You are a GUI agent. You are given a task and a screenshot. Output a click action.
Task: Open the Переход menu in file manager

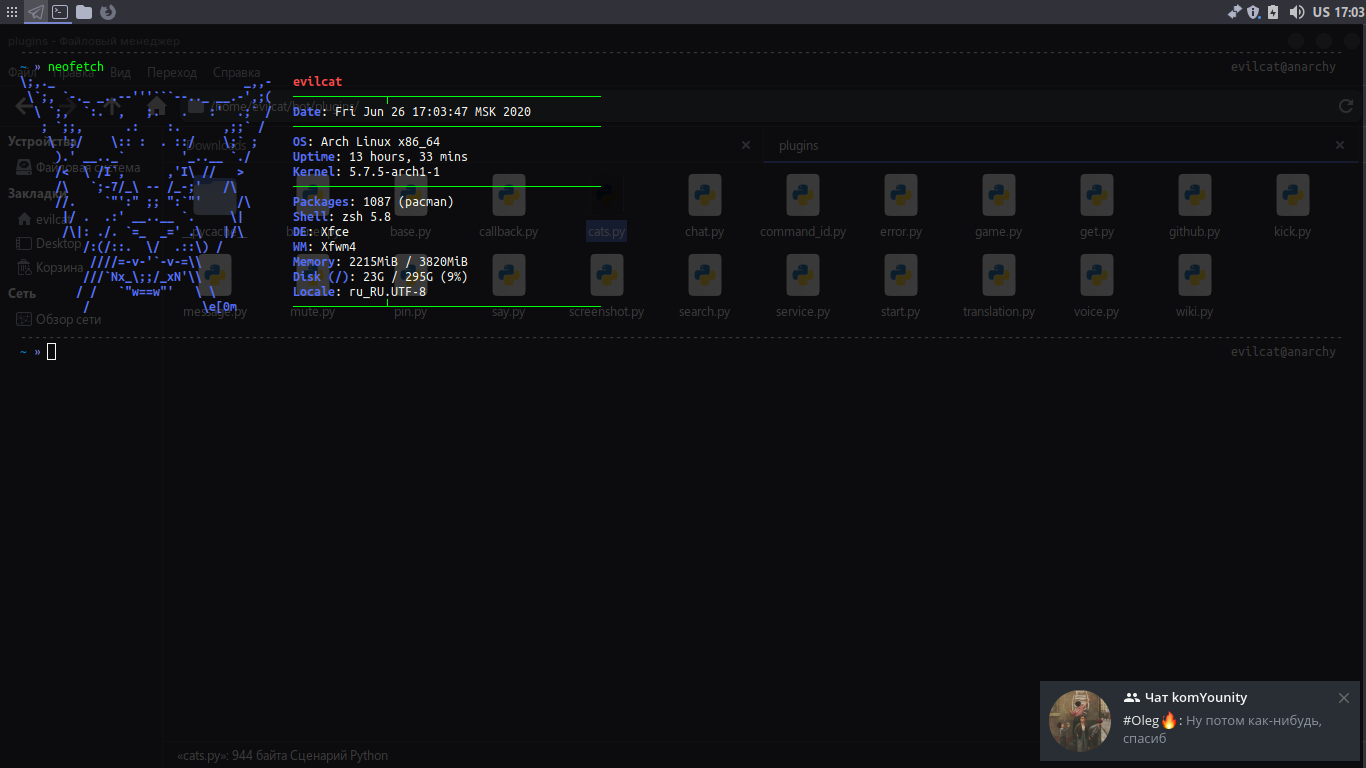click(x=172, y=72)
